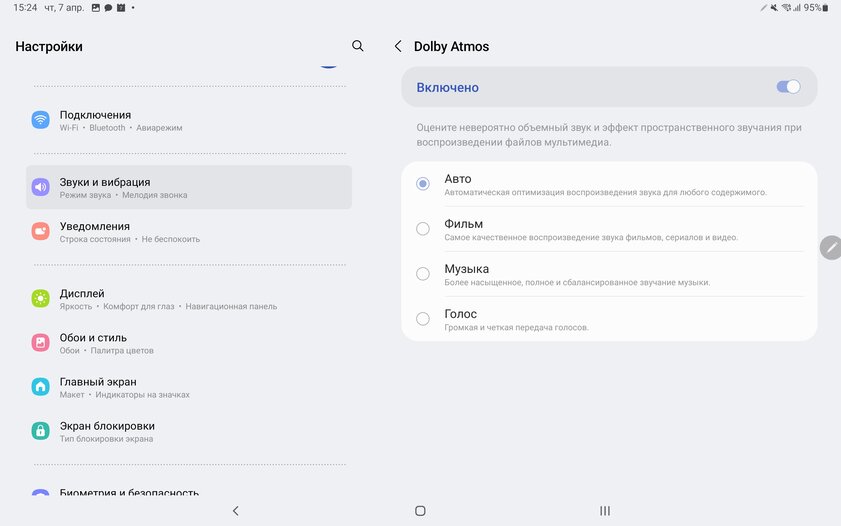
Task: Open Уведомления settings category
Action: pos(189,232)
